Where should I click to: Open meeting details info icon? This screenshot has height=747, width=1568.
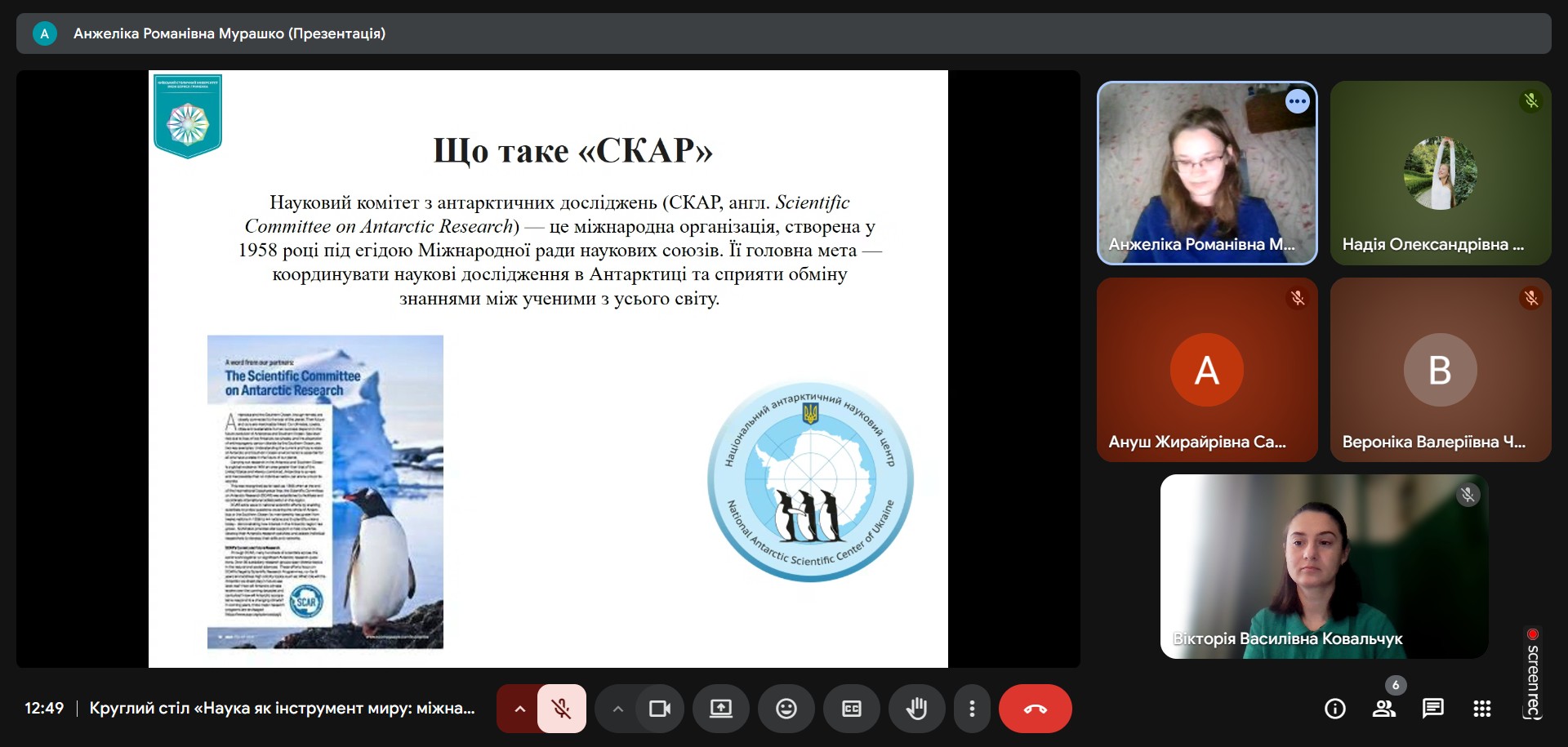coord(1334,709)
